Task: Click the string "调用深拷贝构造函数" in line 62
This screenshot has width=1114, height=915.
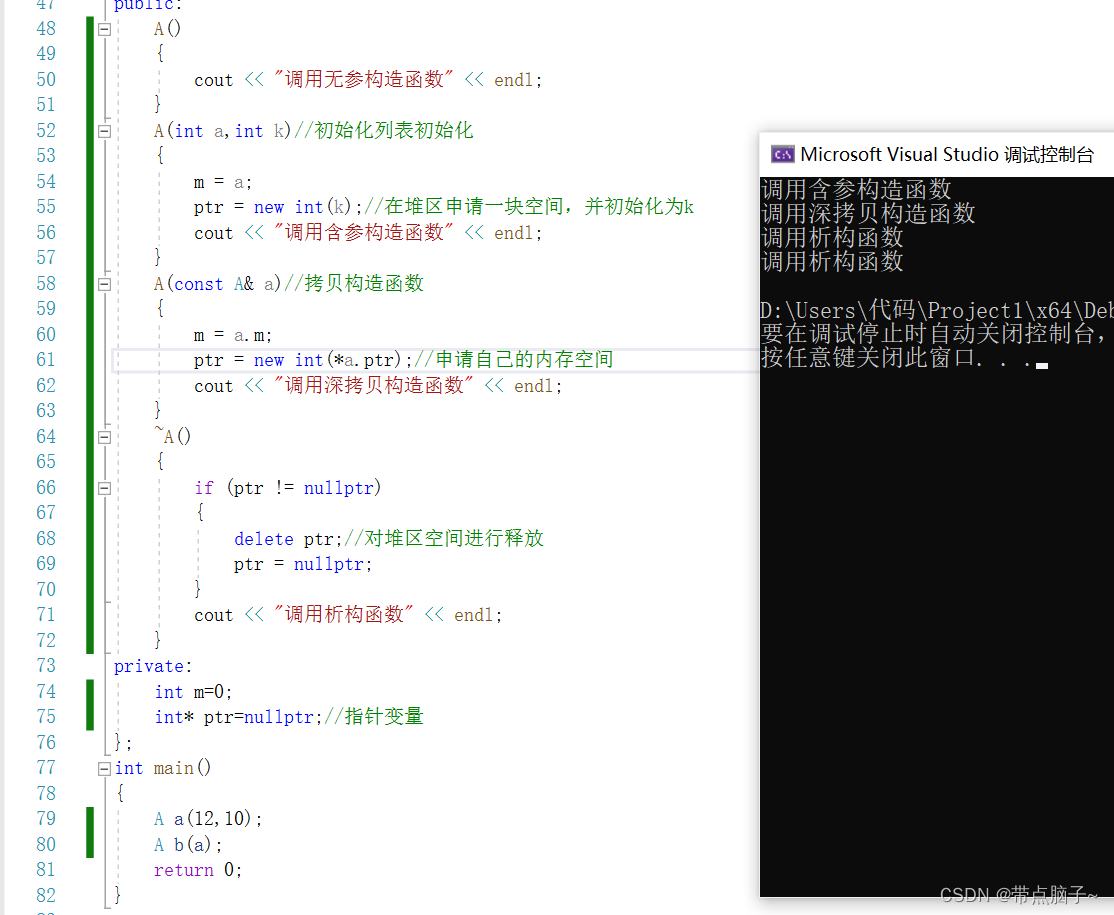Action: pos(374,385)
